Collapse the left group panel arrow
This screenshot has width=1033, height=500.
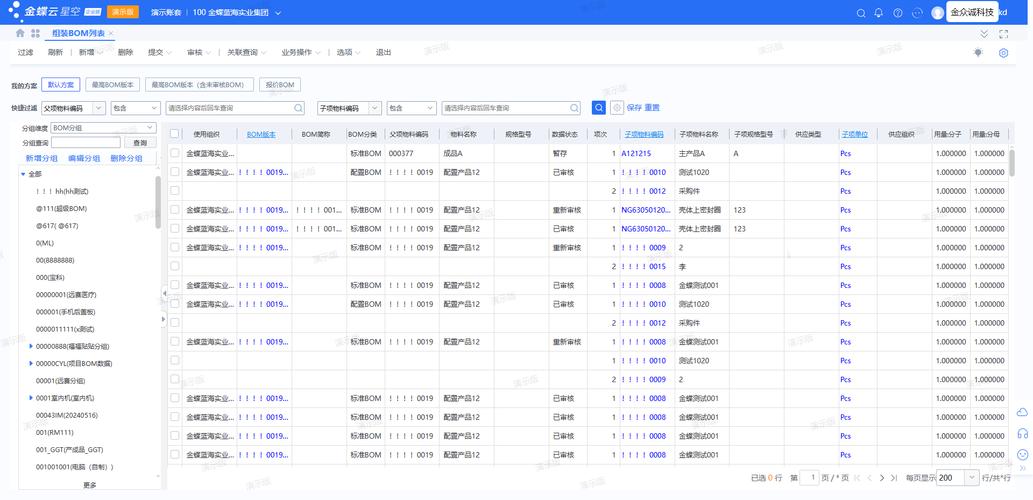[x=163, y=292]
